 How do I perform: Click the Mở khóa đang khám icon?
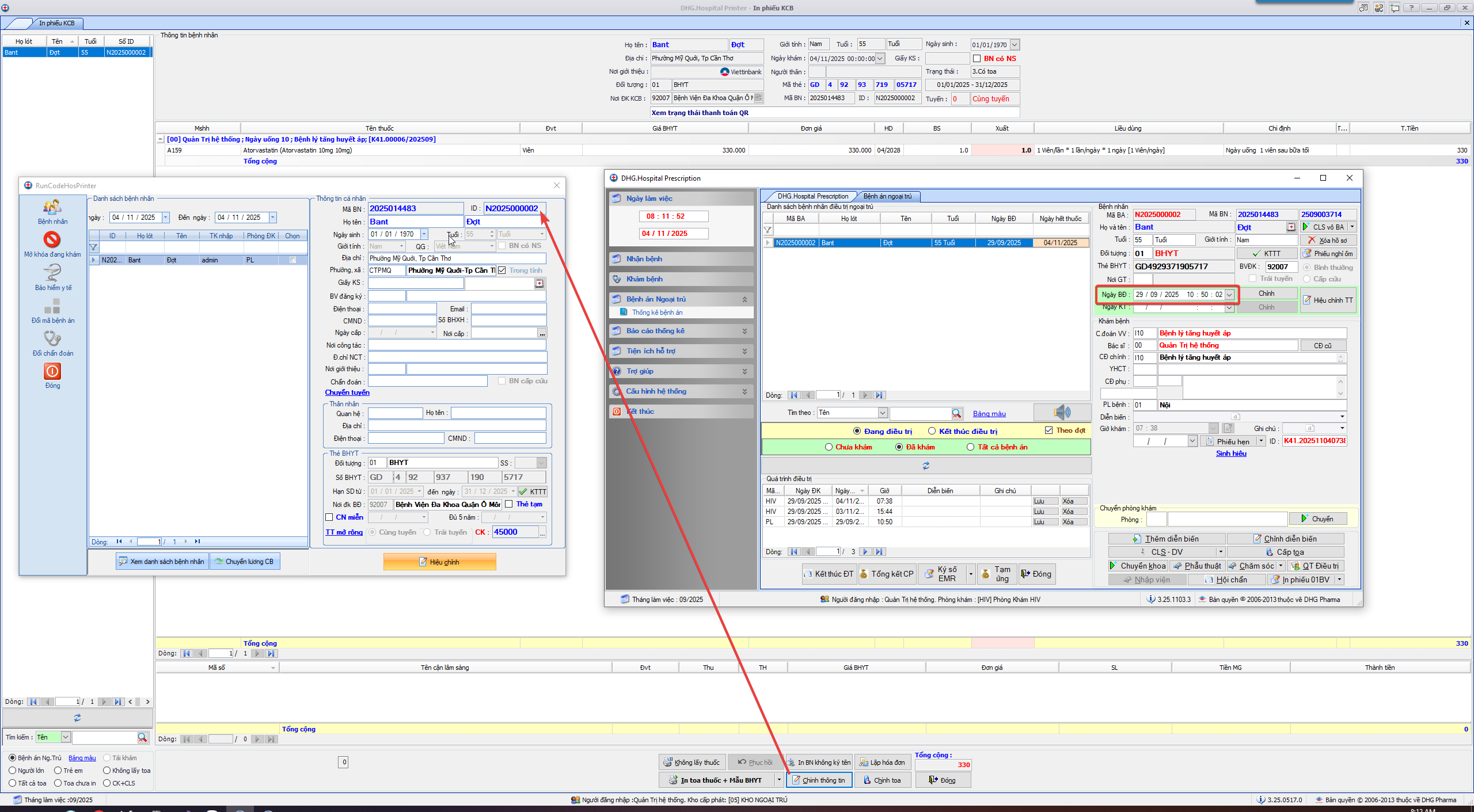click(52, 239)
